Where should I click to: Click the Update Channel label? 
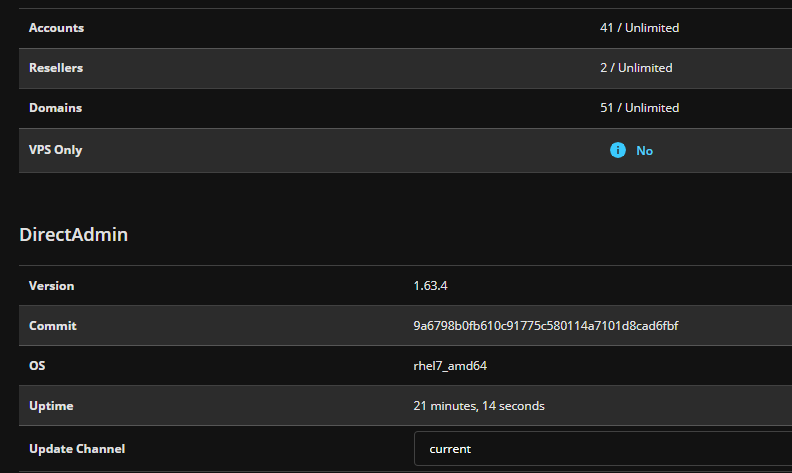coord(77,448)
